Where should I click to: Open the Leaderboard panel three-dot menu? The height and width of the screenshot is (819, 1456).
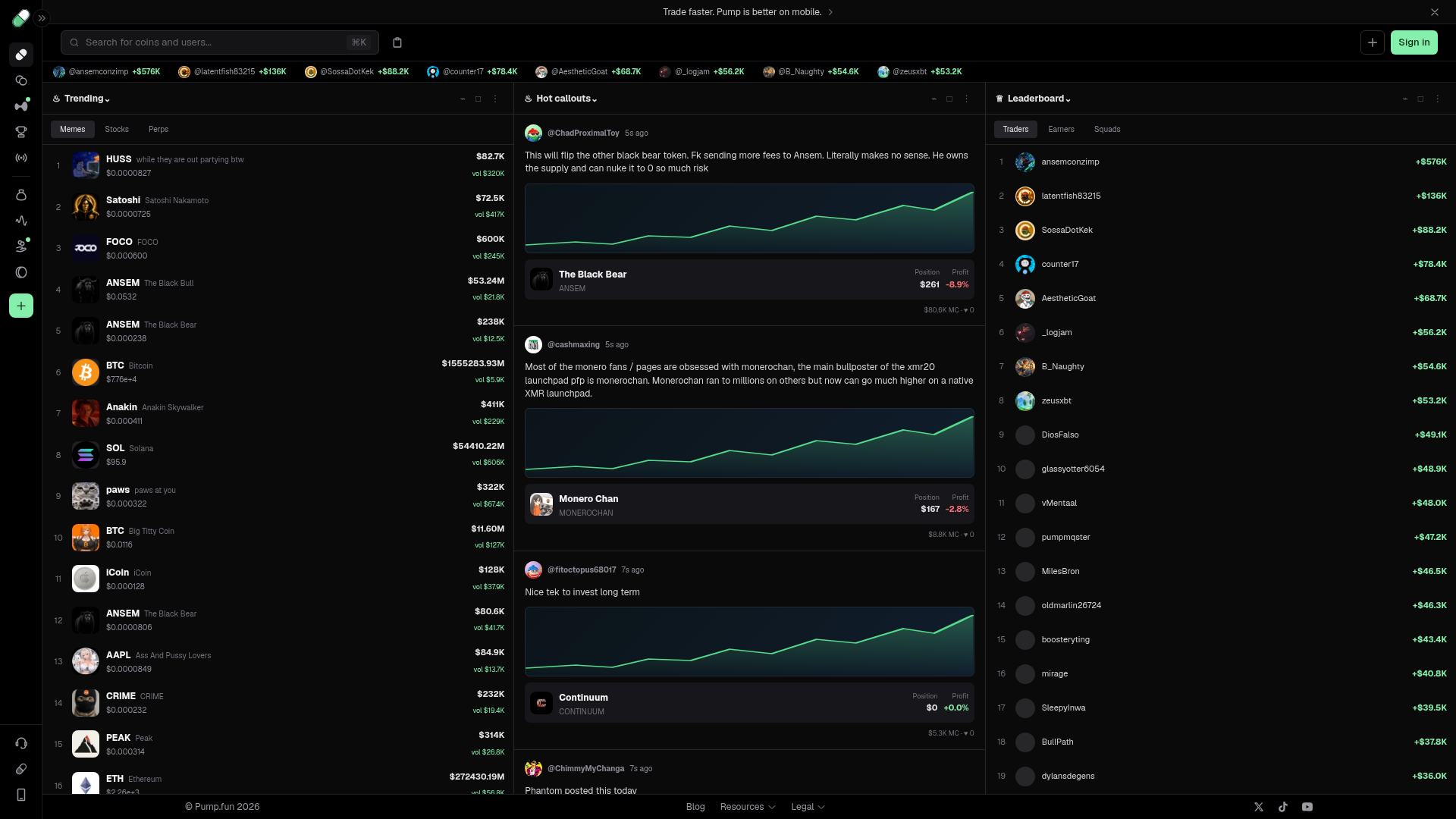pos(1437,99)
